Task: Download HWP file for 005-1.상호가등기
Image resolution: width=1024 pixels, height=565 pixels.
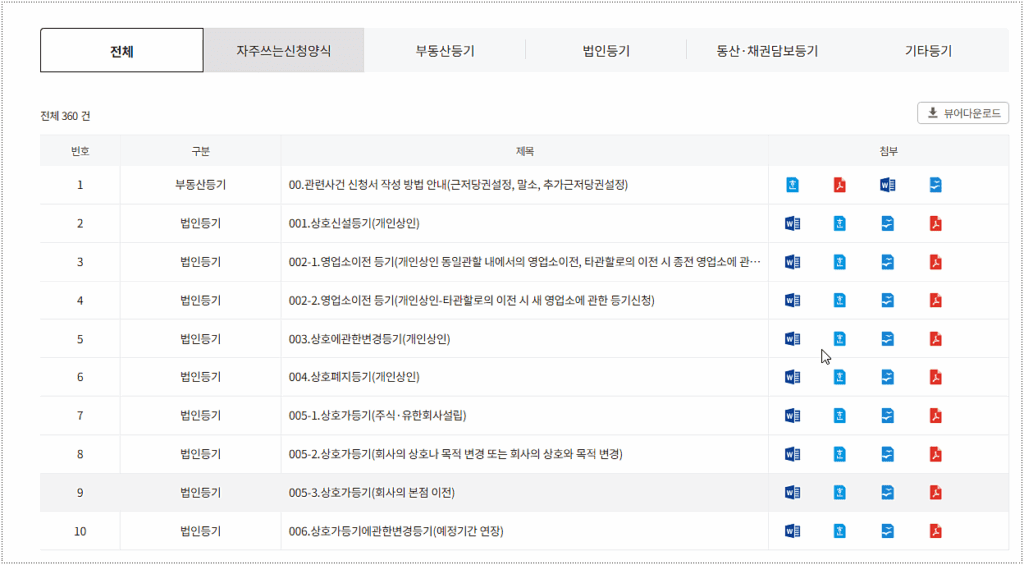Action: (840, 415)
